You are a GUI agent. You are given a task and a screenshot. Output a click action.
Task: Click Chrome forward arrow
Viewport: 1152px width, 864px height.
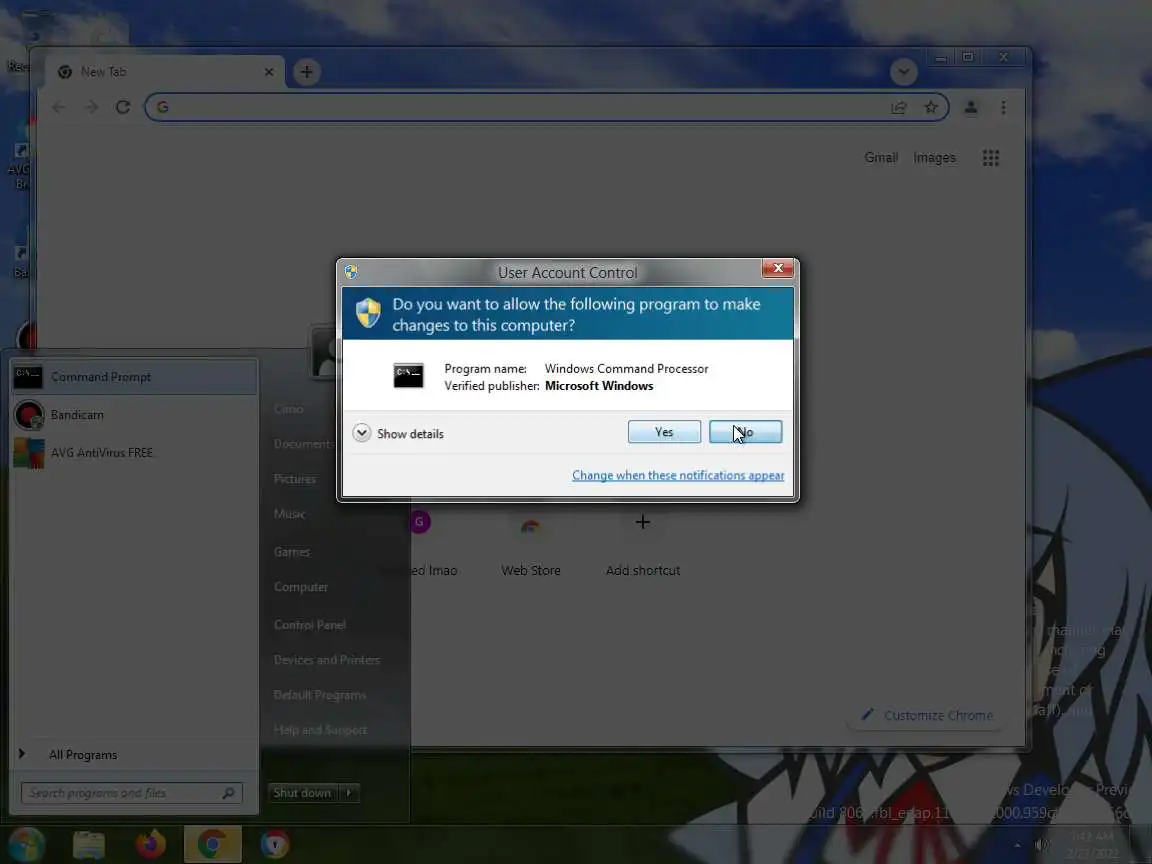pos(91,107)
